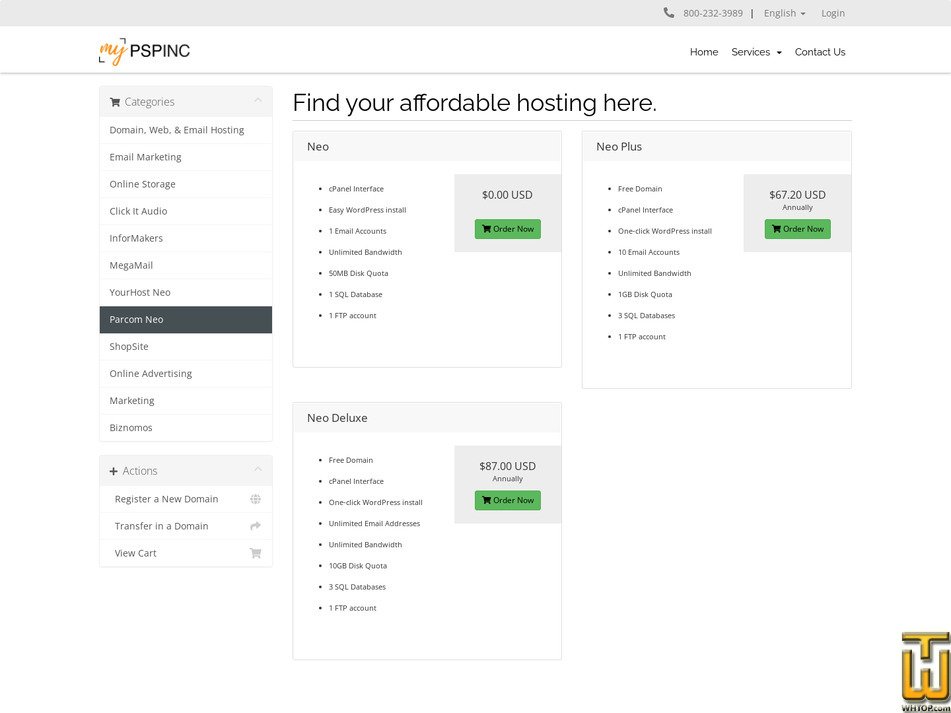Click Register a New Domain
The image size is (951, 713).
pyautogui.click(x=186, y=499)
